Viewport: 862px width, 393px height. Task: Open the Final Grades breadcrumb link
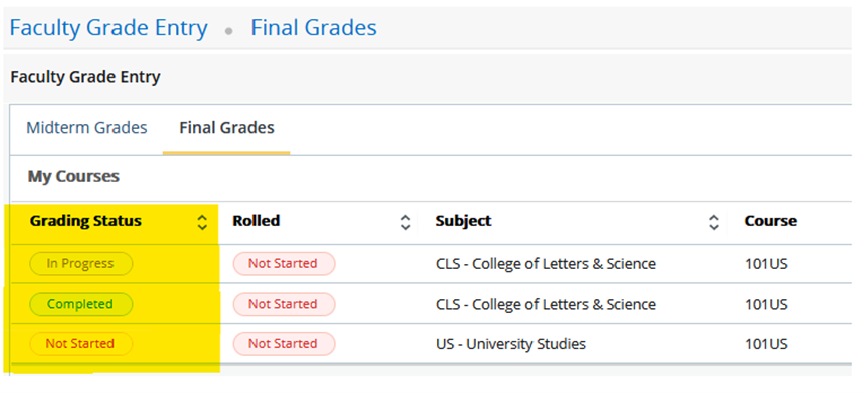click(314, 27)
